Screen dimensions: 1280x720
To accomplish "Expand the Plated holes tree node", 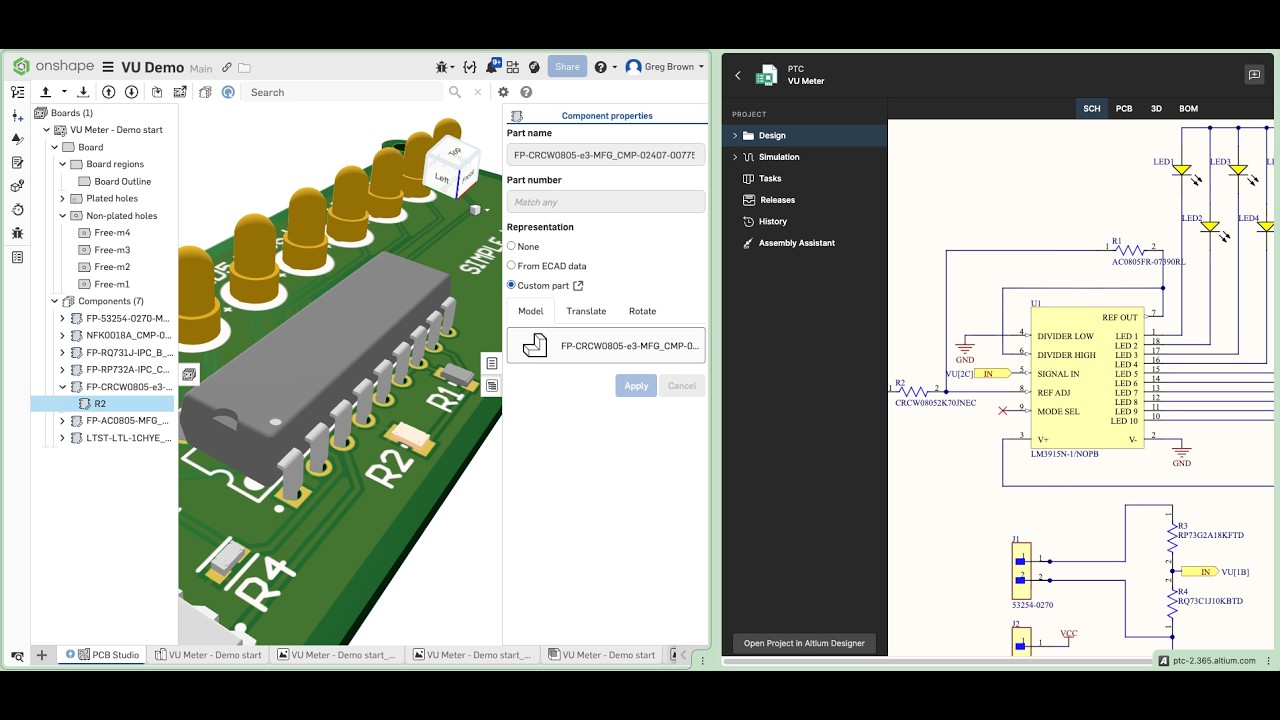I will tap(63, 198).
